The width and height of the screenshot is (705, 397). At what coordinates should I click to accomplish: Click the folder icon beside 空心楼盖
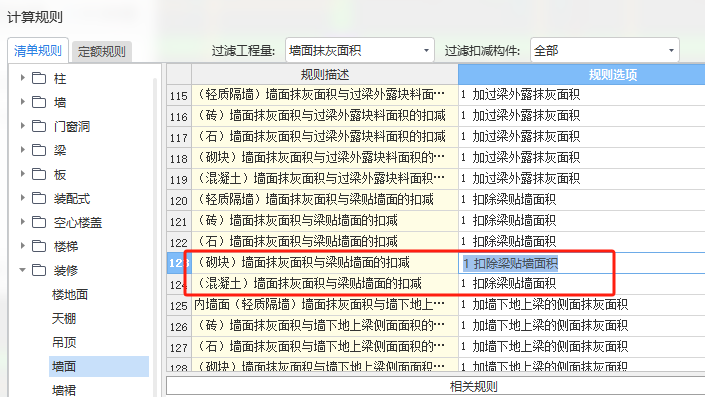(x=39, y=222)
